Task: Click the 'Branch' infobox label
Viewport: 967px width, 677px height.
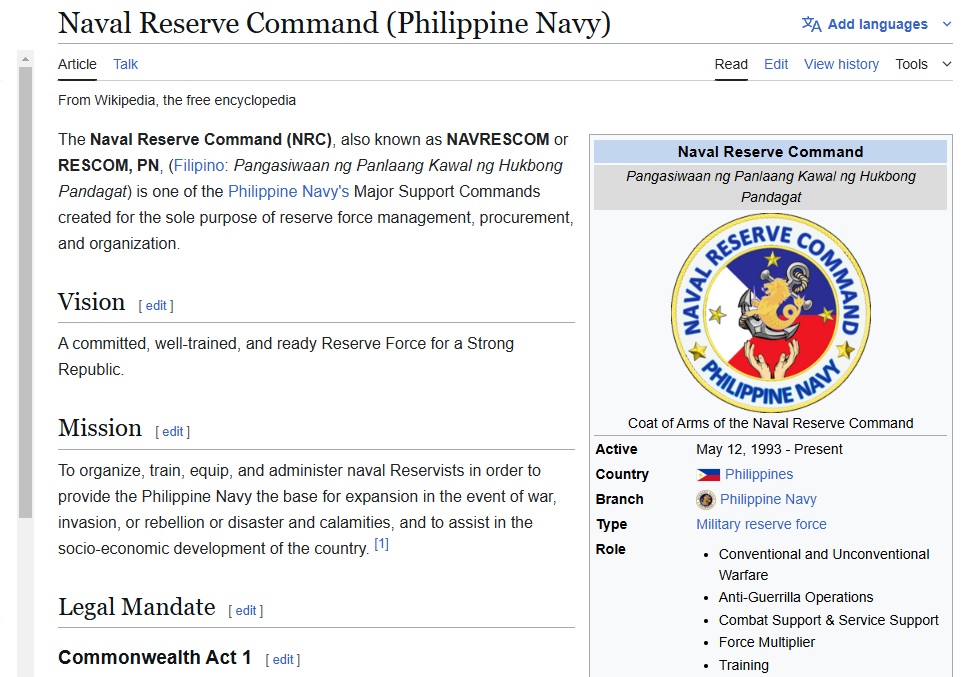Action: click(x=619, y=499)
